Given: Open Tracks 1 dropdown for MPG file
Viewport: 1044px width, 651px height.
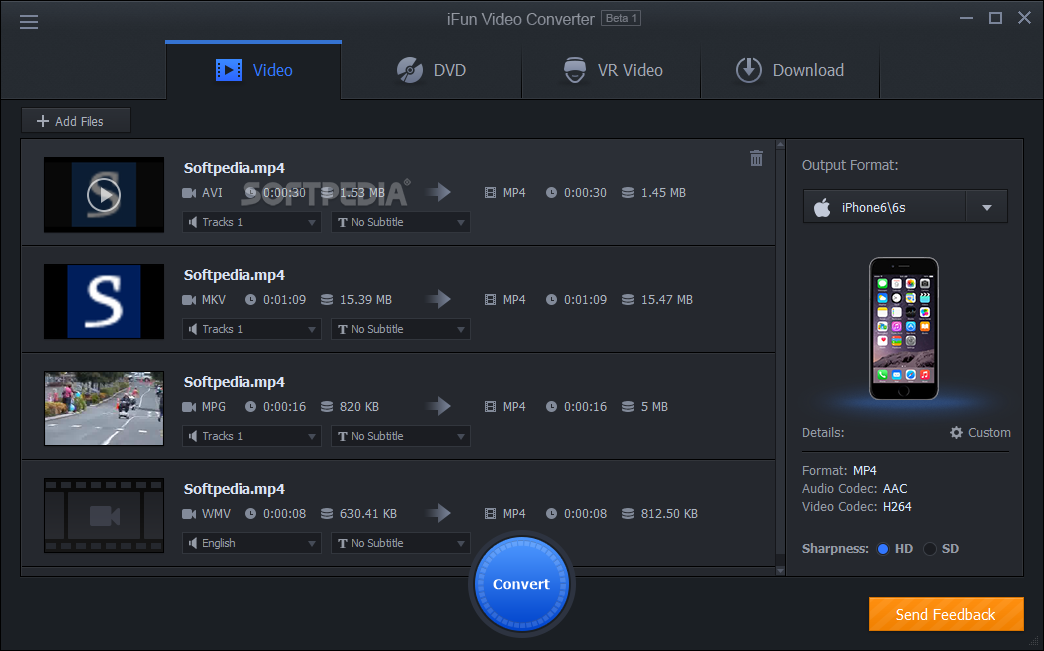Looking at the screenshot, I should (252, 436).
